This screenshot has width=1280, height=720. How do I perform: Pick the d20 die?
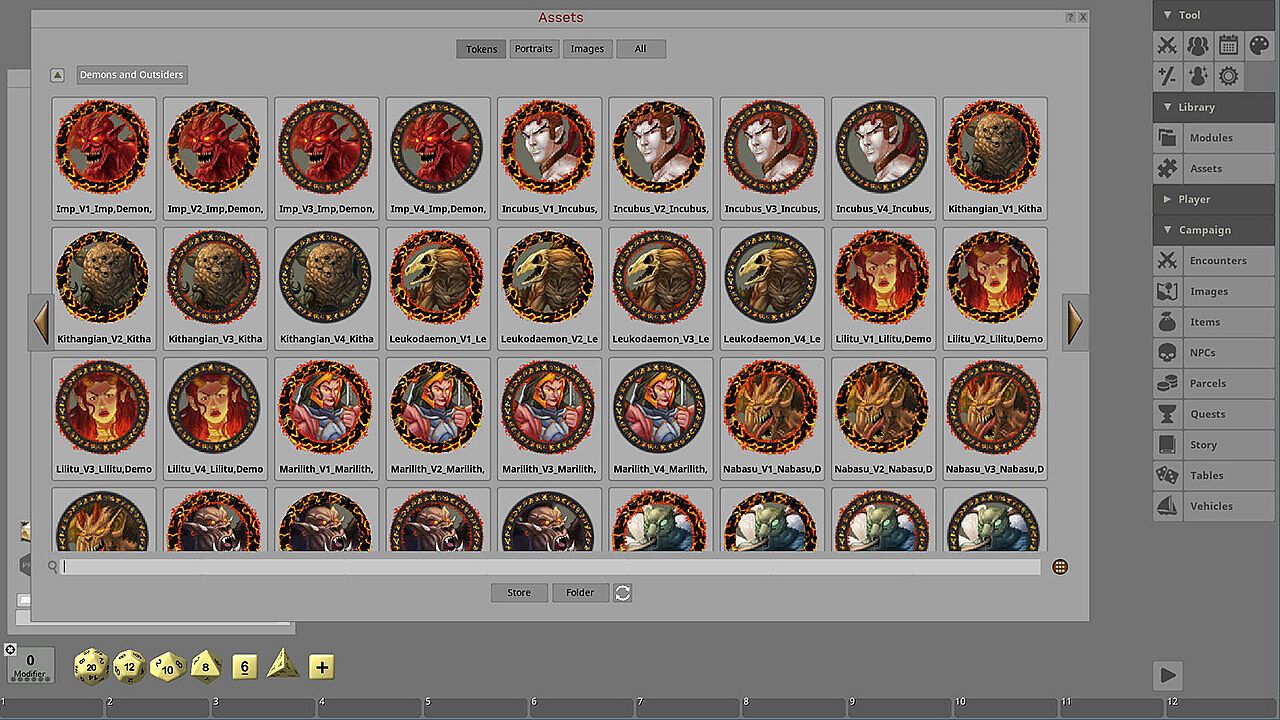point(91,666)
